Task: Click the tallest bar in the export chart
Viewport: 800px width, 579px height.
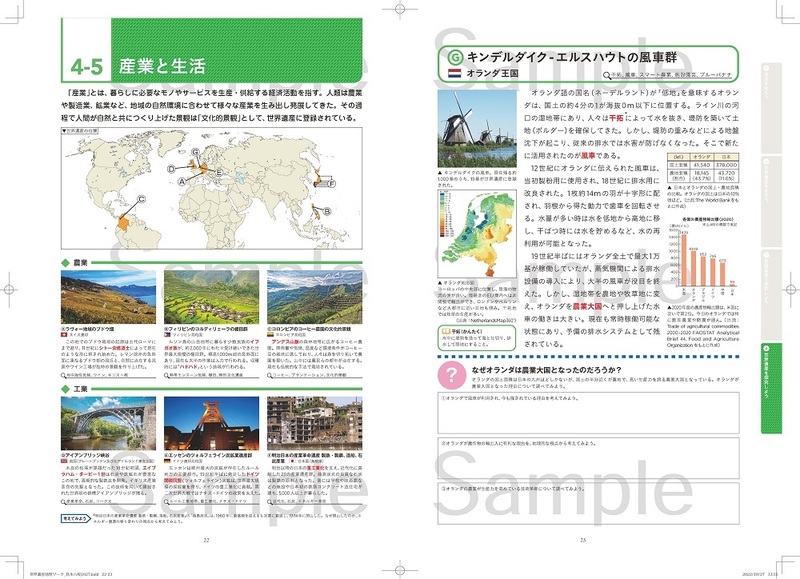Action: tap(684, 260)
